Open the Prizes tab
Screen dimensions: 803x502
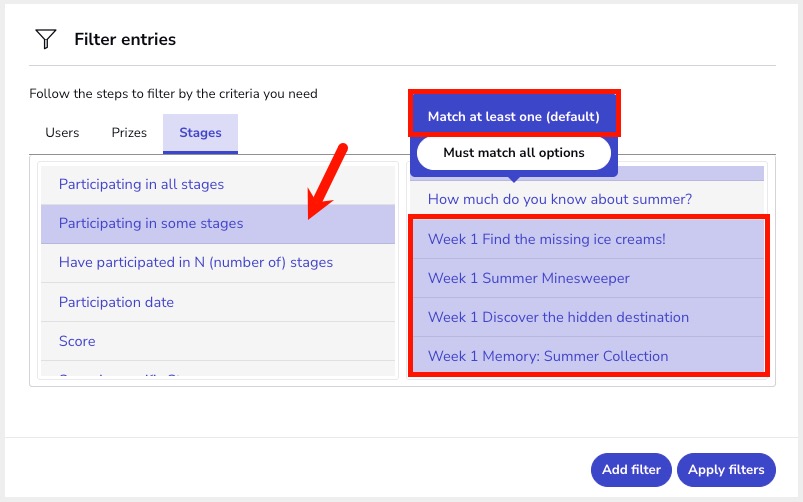129,133
